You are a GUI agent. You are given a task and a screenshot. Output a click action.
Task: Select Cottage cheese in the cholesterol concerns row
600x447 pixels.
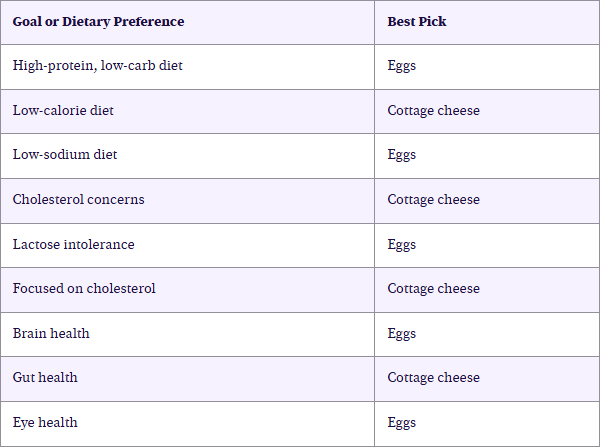[434, 199]
